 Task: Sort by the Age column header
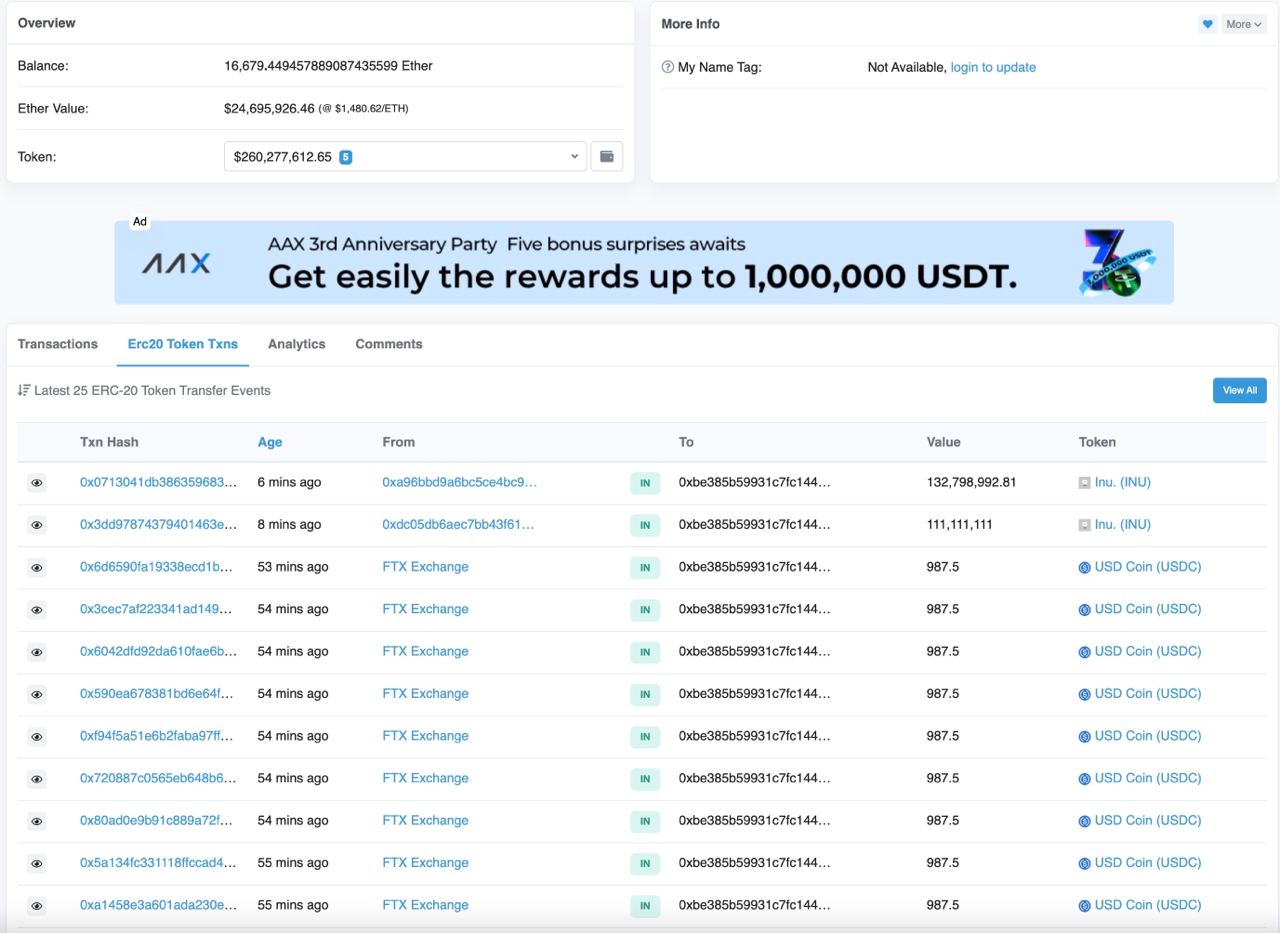270,442
